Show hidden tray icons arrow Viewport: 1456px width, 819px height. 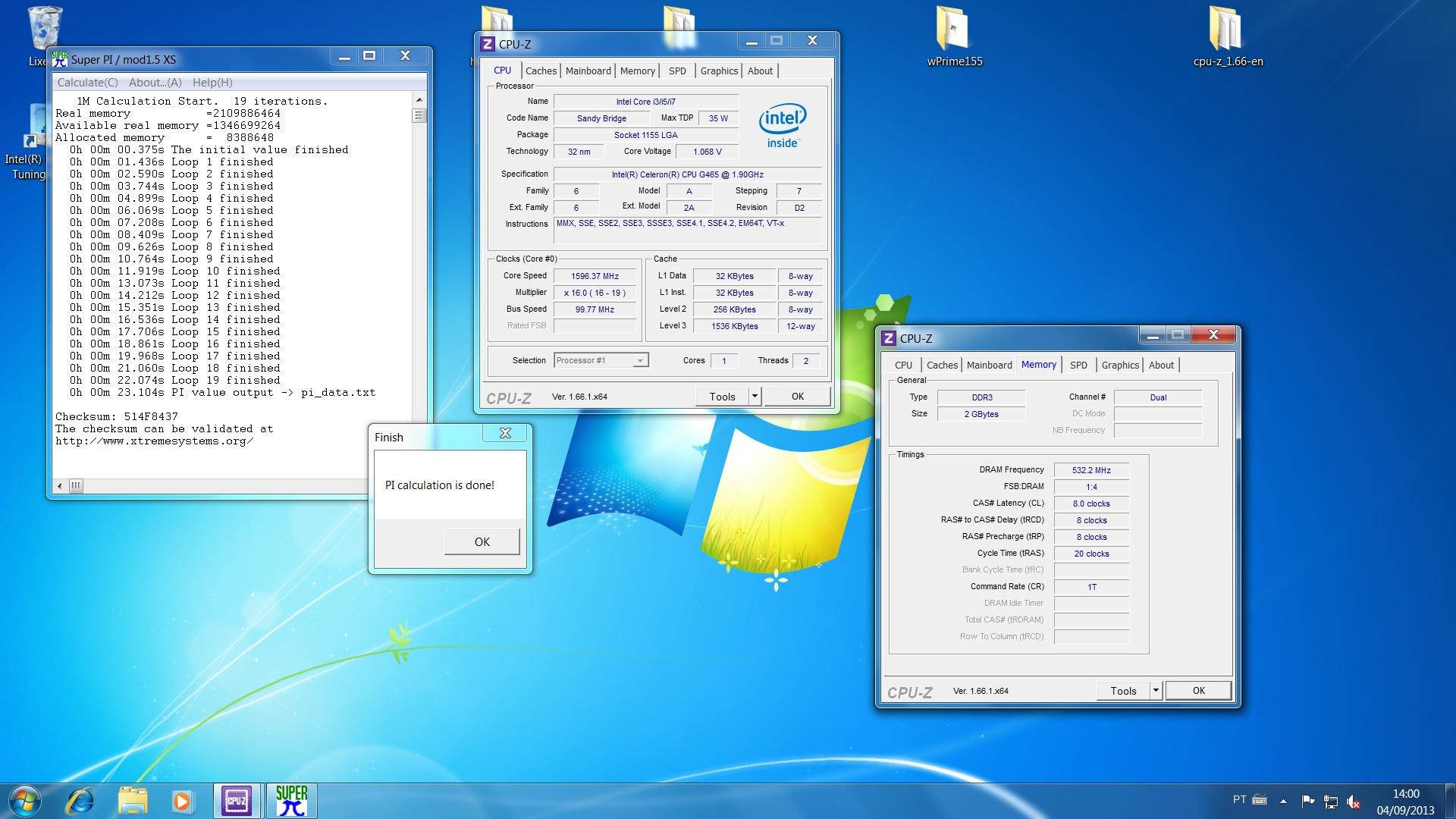(1283, 801)
